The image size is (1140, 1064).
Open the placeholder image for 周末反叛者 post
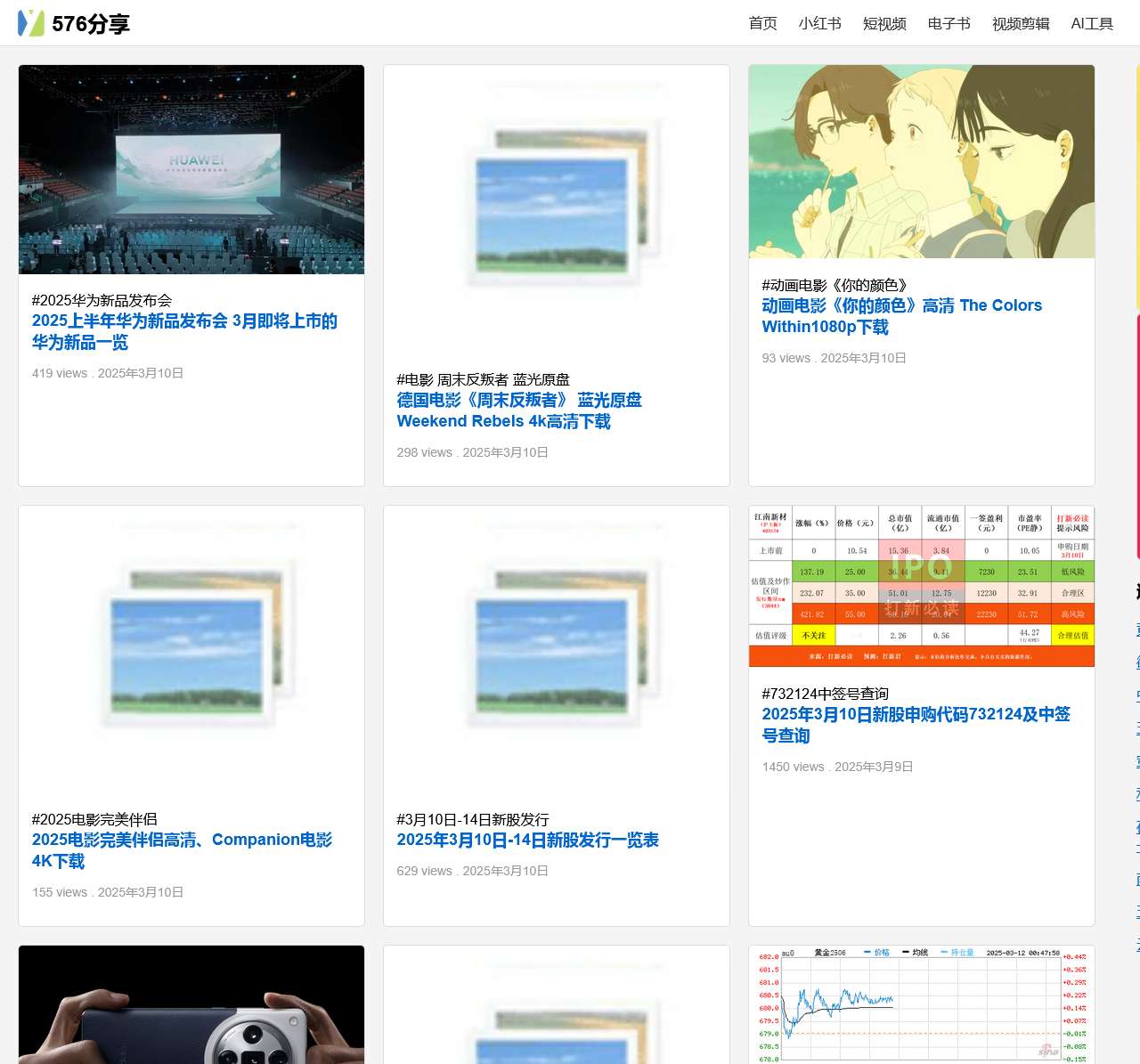(x=557, y=209)
